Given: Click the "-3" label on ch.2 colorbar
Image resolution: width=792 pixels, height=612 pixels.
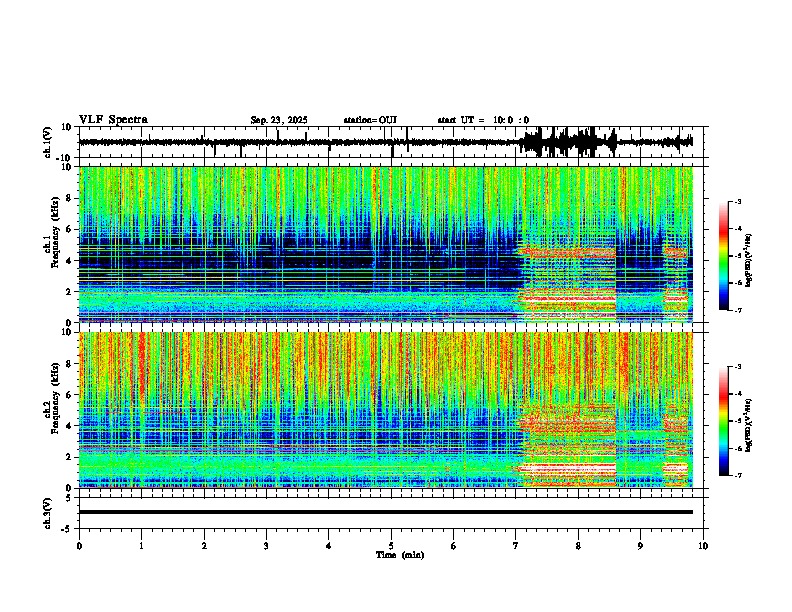Looking at the screenshot, I should 737,367.
